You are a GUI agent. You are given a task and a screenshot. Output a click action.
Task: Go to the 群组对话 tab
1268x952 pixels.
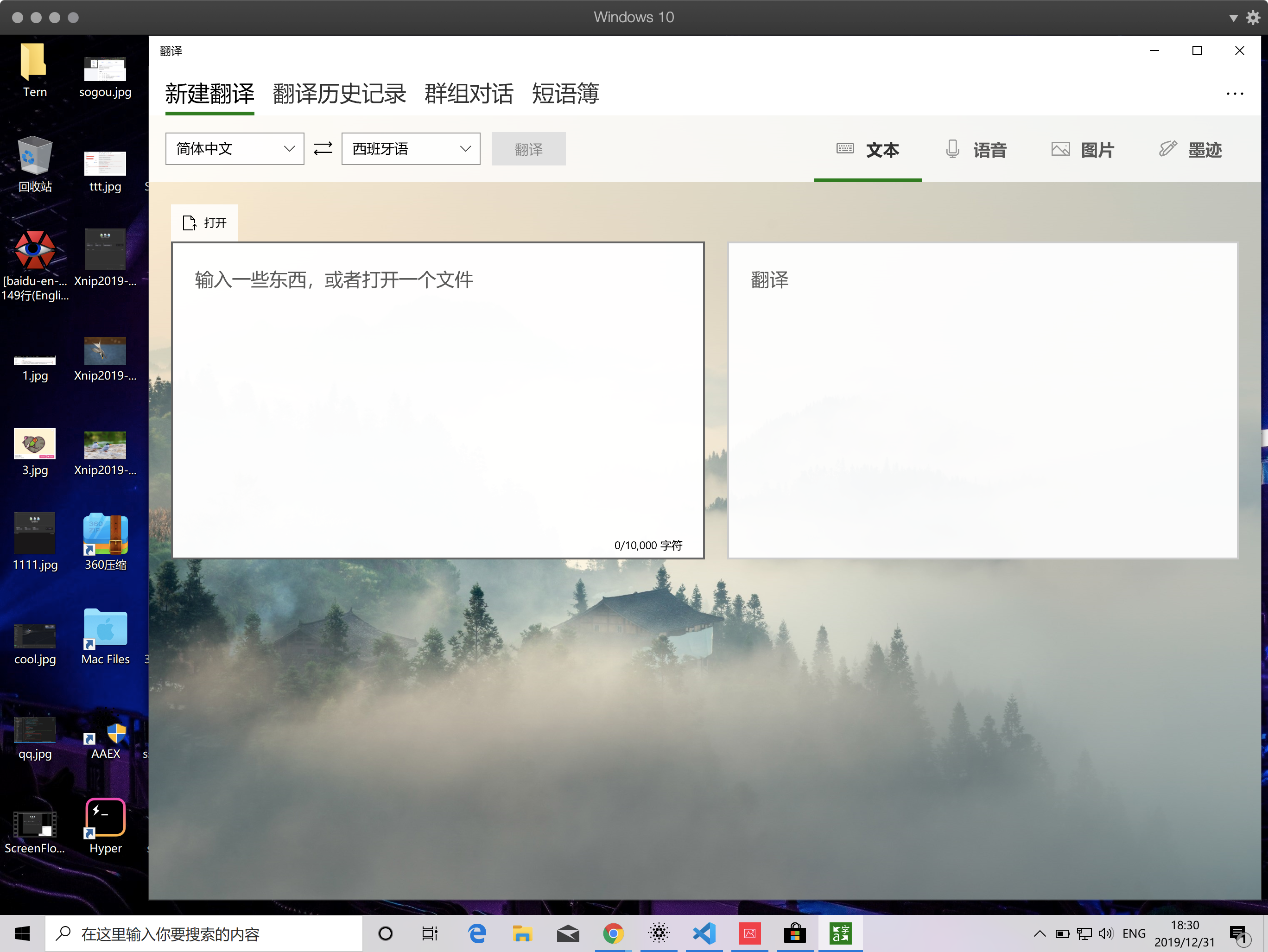coord(469,94)
